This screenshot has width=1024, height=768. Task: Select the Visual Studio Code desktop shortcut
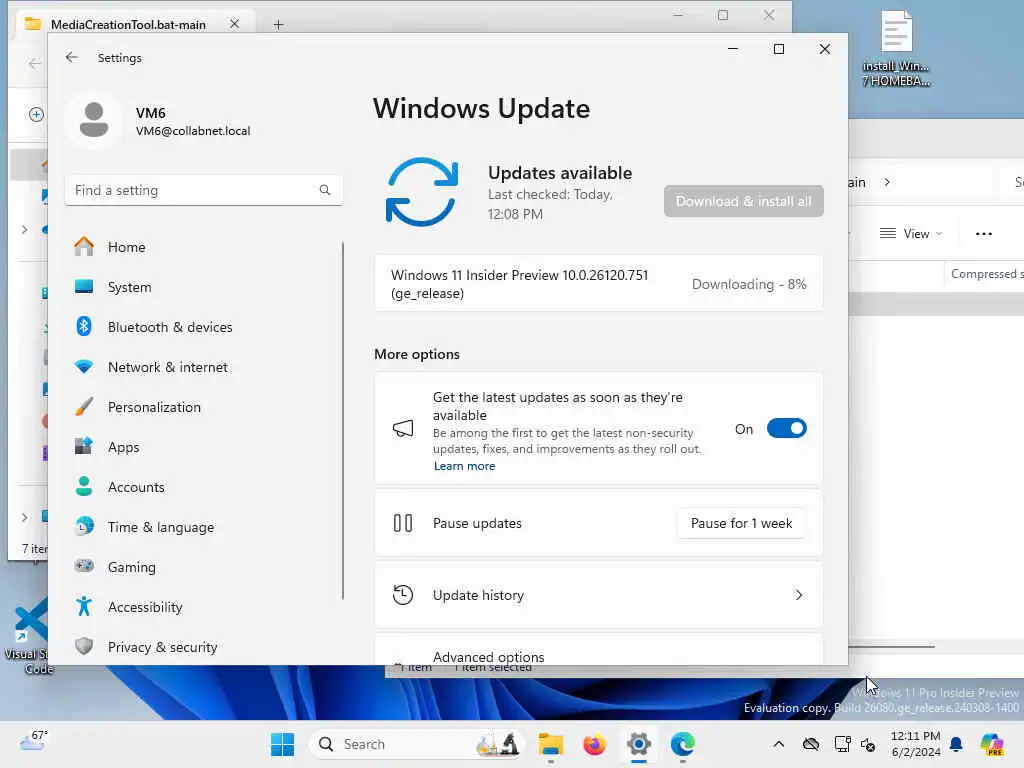pos(27,635)
